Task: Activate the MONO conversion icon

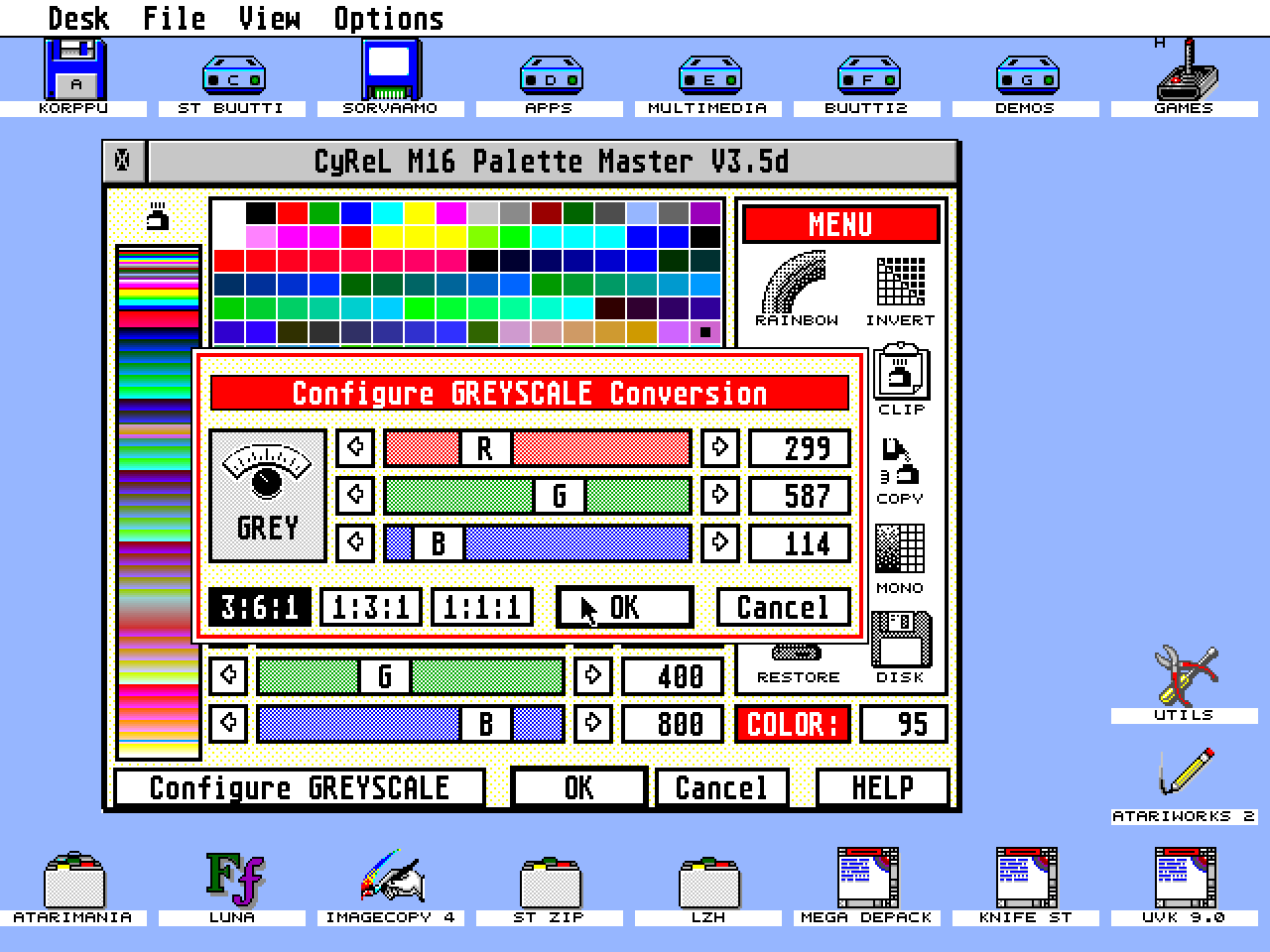Action: pyautogui.click(x=899, y=550)
